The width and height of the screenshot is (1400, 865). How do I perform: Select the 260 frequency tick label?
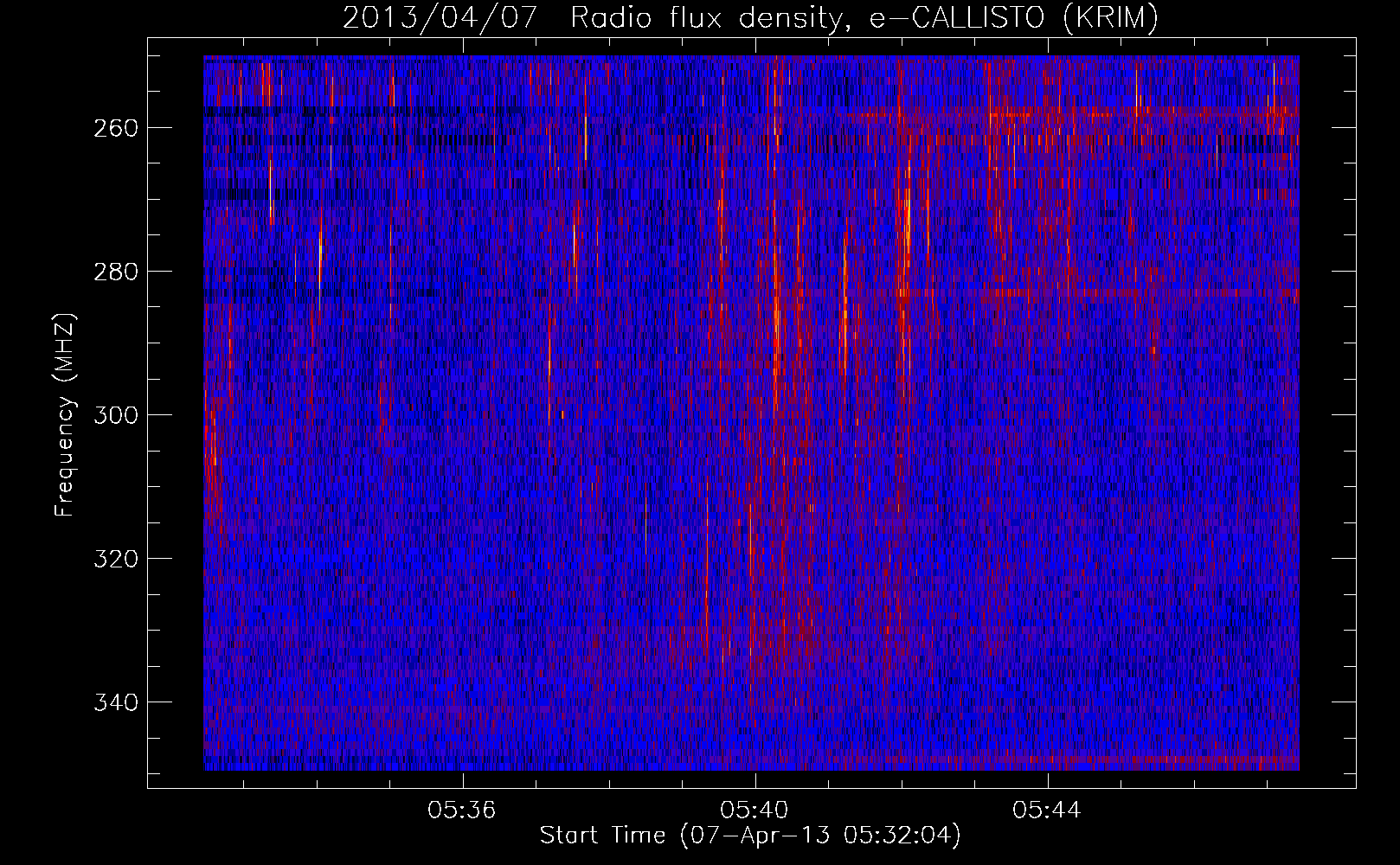coord(116,128)
